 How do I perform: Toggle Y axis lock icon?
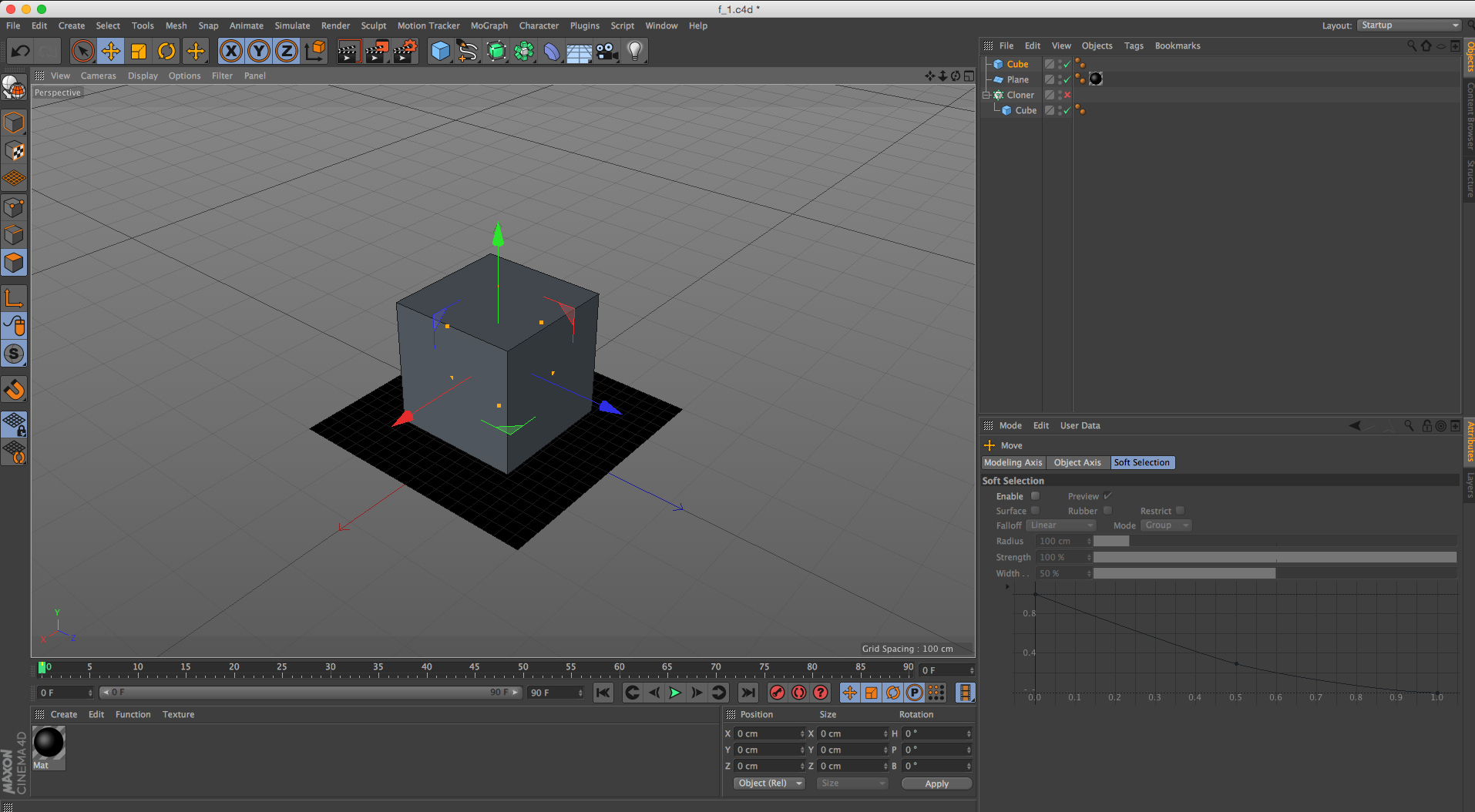tap(259, 51)
